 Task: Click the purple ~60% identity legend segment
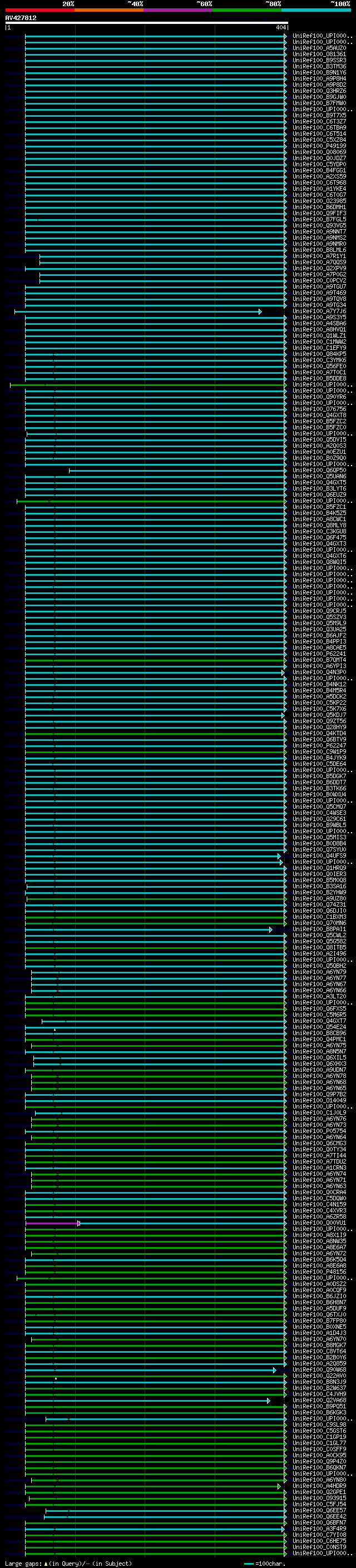coord(177,10)
